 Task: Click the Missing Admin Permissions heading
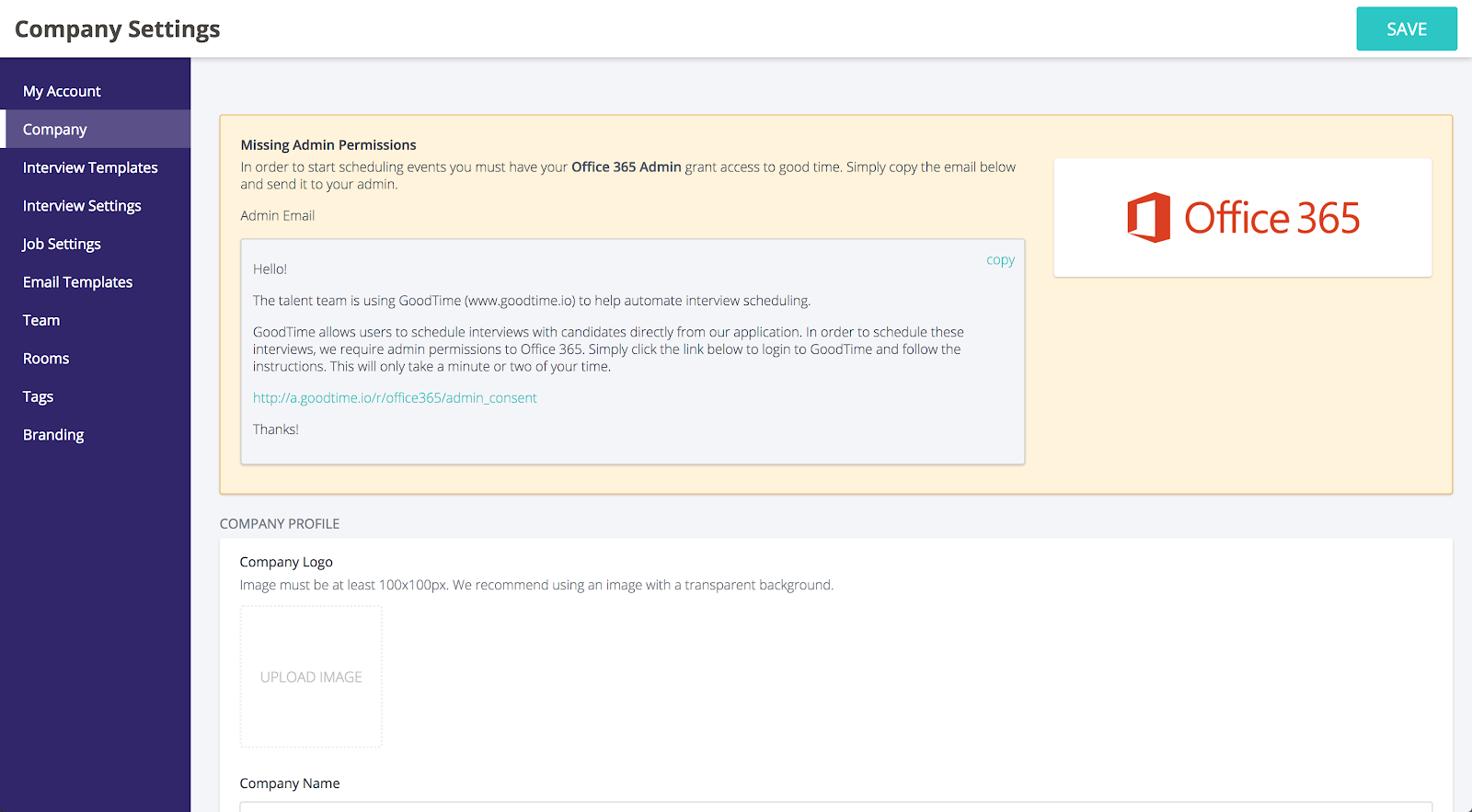(x=328, y=145)
